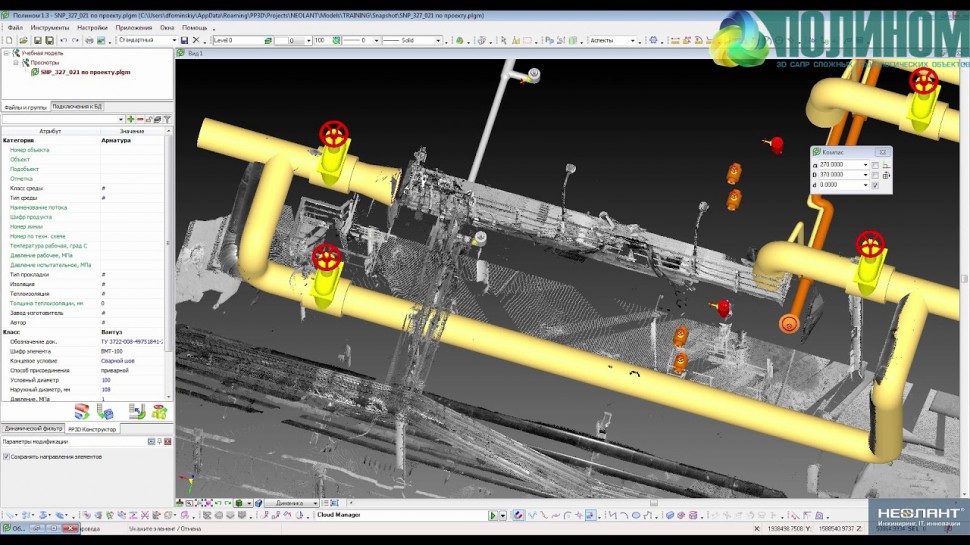Click the Cloud Manager green run arrow
Image resolution: width=970 pixels, height=545 pixels.
[x=492, y=516]
